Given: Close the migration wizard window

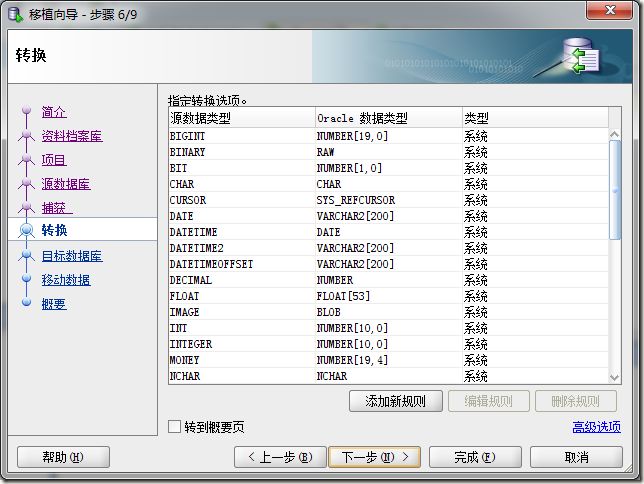Looking at the screenshot, I should (x=610, y=10).
